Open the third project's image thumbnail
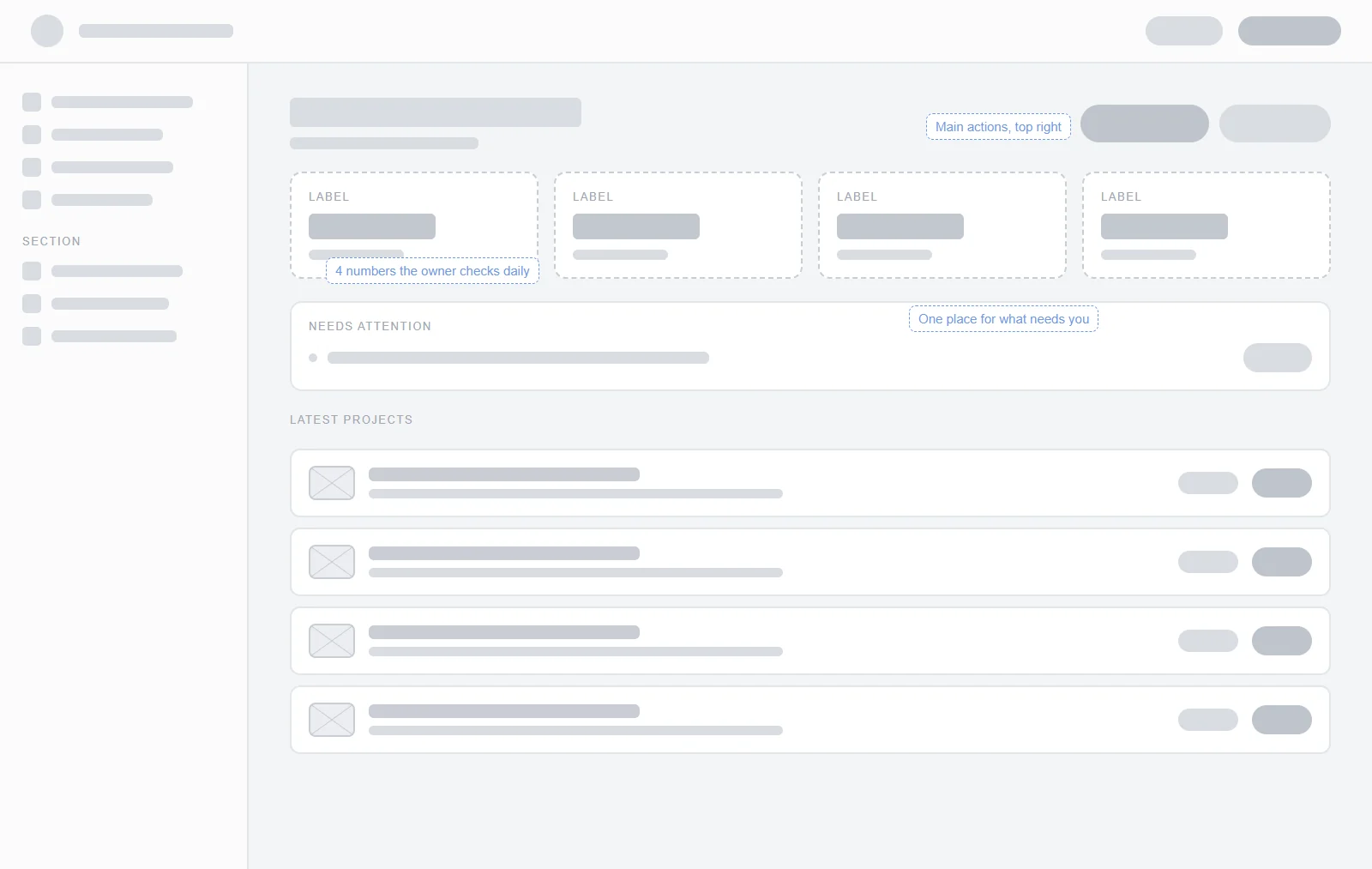Image resolution: width=1372 pixels, height=869 pixels. coord(332,641)
